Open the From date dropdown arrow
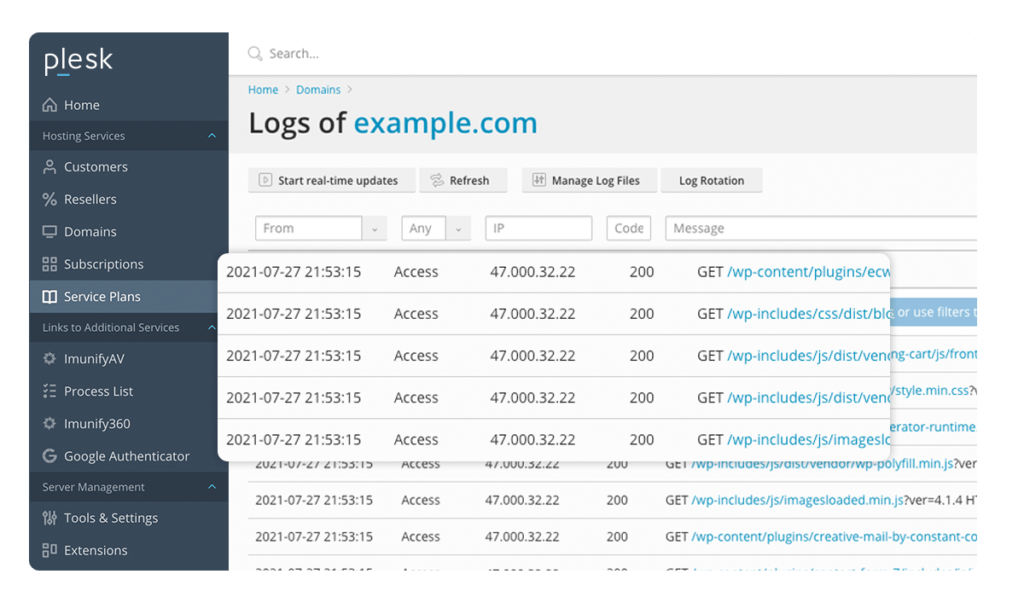 coord(375,229)
